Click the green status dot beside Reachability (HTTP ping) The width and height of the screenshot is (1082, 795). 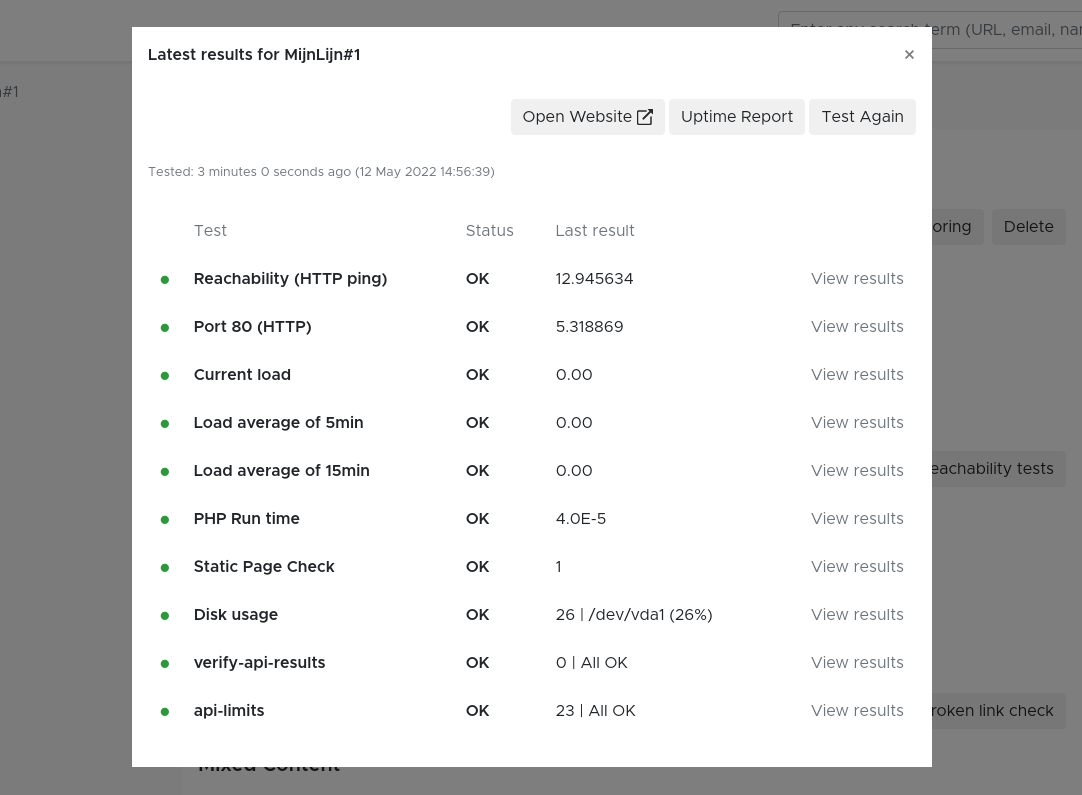pos(164,279)
